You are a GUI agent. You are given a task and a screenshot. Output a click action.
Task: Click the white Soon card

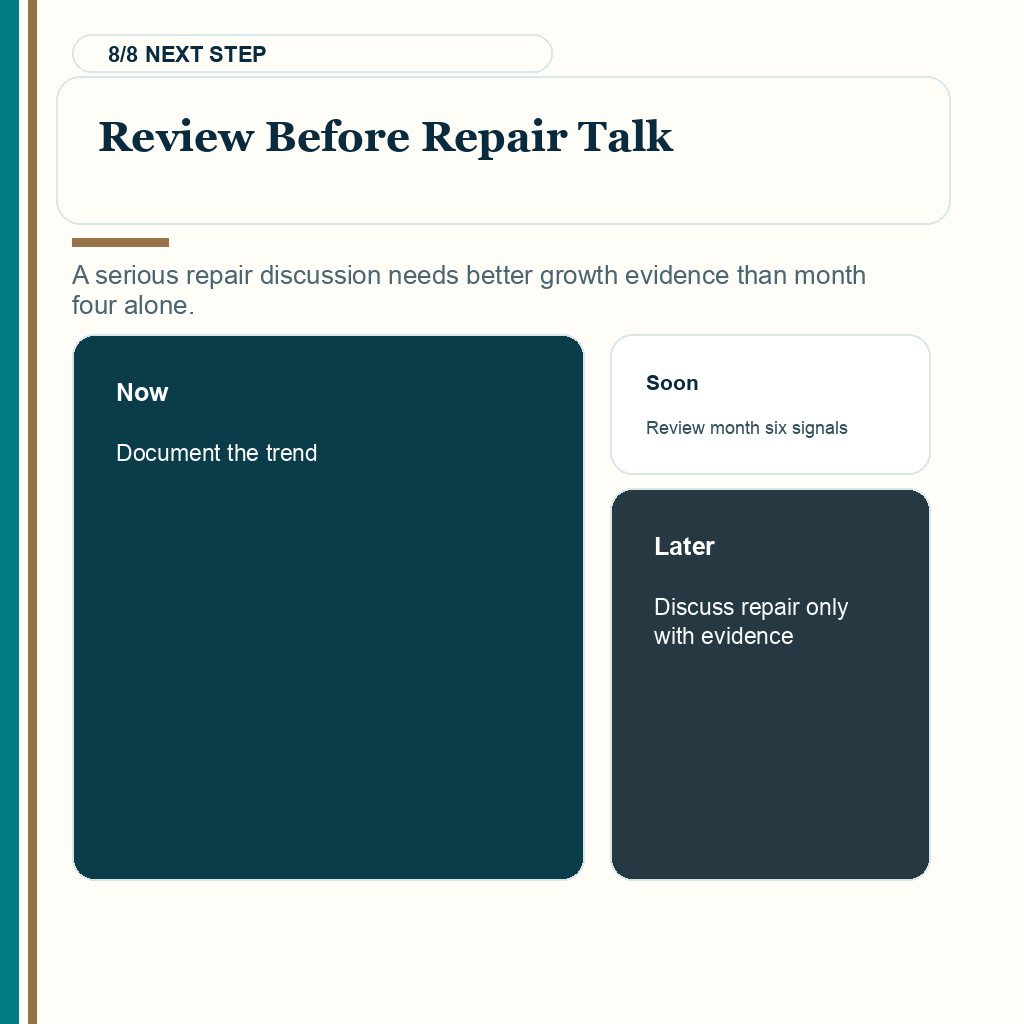pyautogui.click(x=771, y=404)
